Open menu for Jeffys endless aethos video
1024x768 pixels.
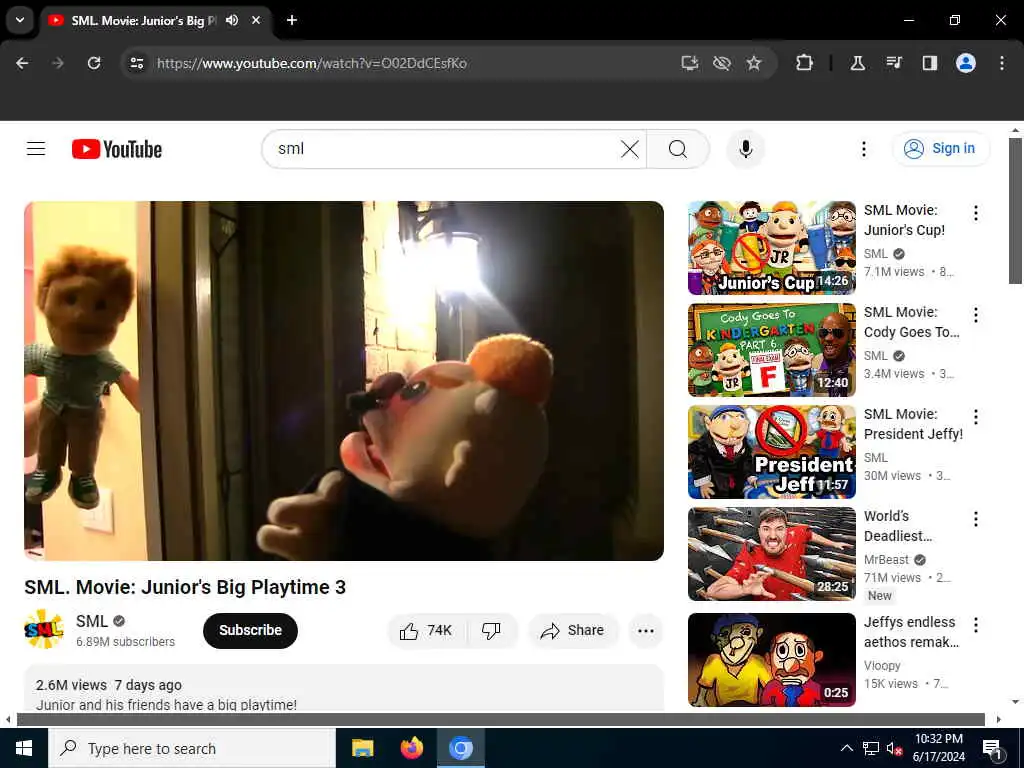pos(976,625)
